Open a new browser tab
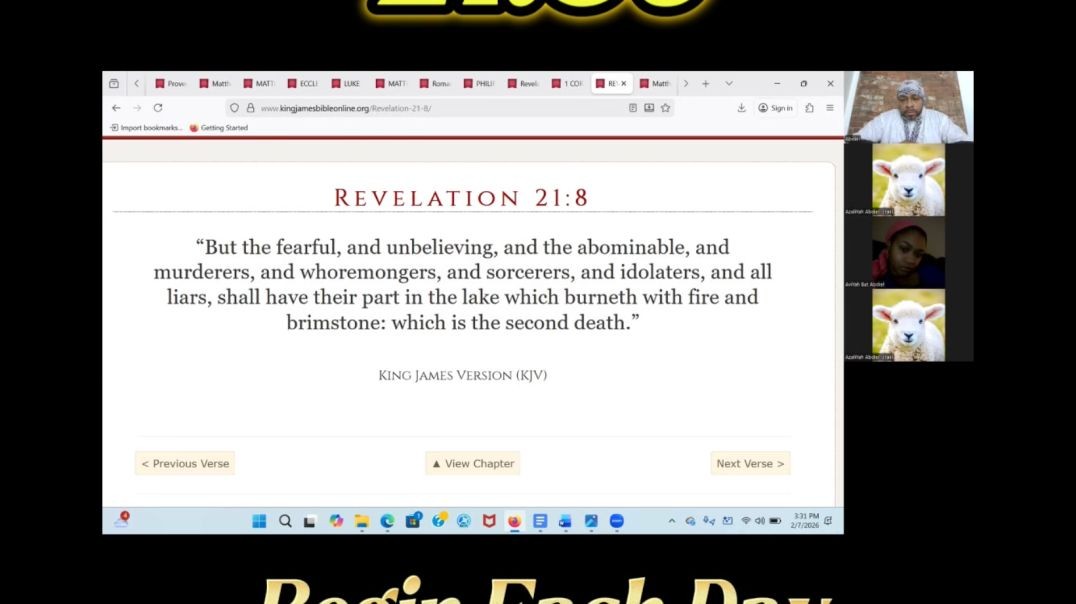Image resolution: width=1076 pixels, height=604 pixels. tap(705, 84)
